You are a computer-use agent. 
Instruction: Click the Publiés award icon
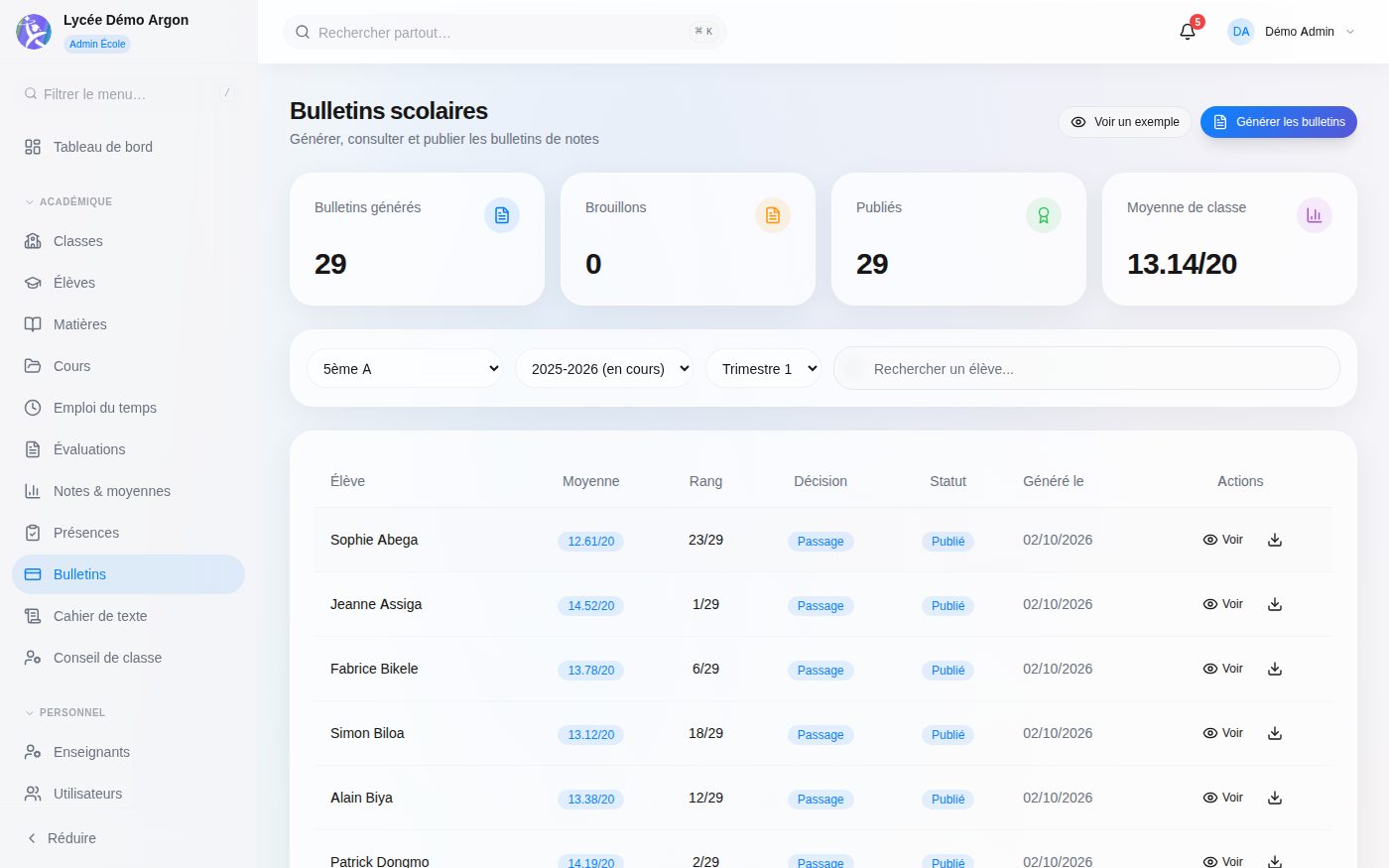click(x=1044, y=215)
